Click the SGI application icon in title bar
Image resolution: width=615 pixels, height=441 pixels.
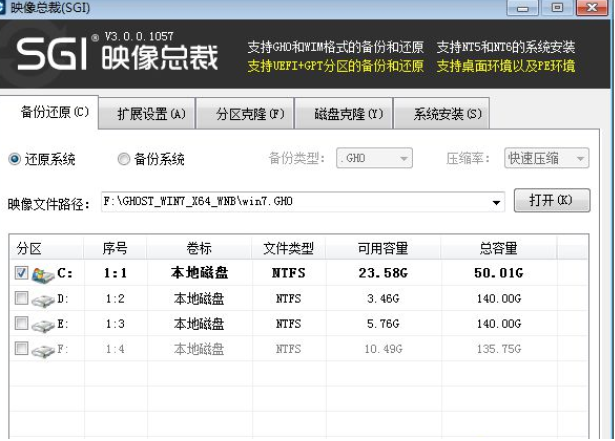(x=10, y=9)
